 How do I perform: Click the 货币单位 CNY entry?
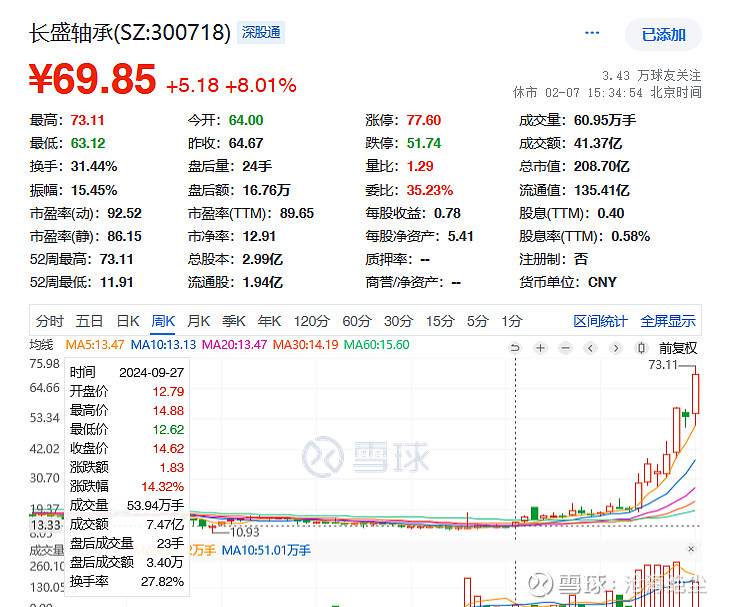tap(568, 282)
